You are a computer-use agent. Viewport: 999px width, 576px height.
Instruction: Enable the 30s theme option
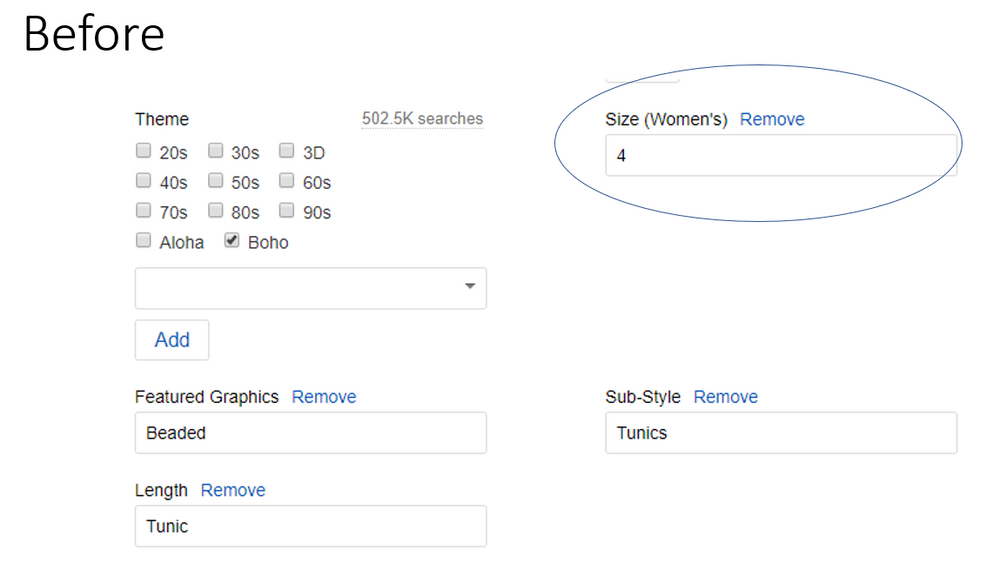point(215,152)
